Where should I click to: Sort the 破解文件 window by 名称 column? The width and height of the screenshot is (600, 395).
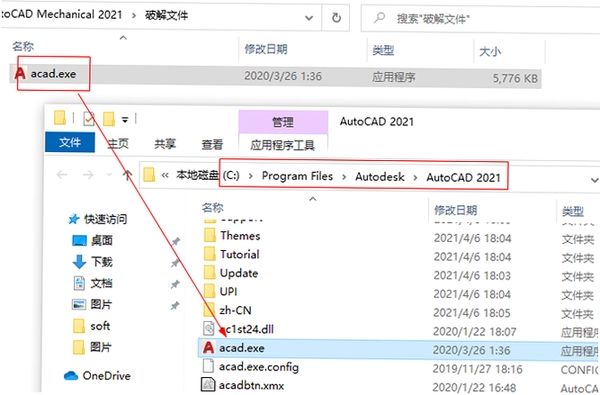pos(23,47)
